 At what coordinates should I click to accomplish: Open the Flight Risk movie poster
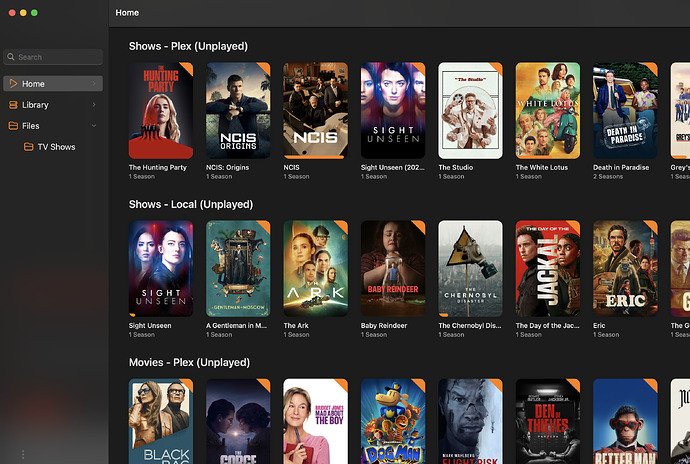coord(470,421)
